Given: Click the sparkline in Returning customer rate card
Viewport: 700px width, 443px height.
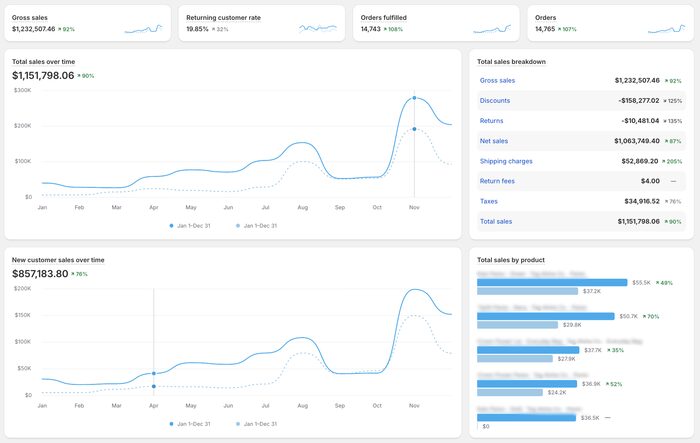Looking at the screenshot, I should pyautogui.click(x=318, y=29).
